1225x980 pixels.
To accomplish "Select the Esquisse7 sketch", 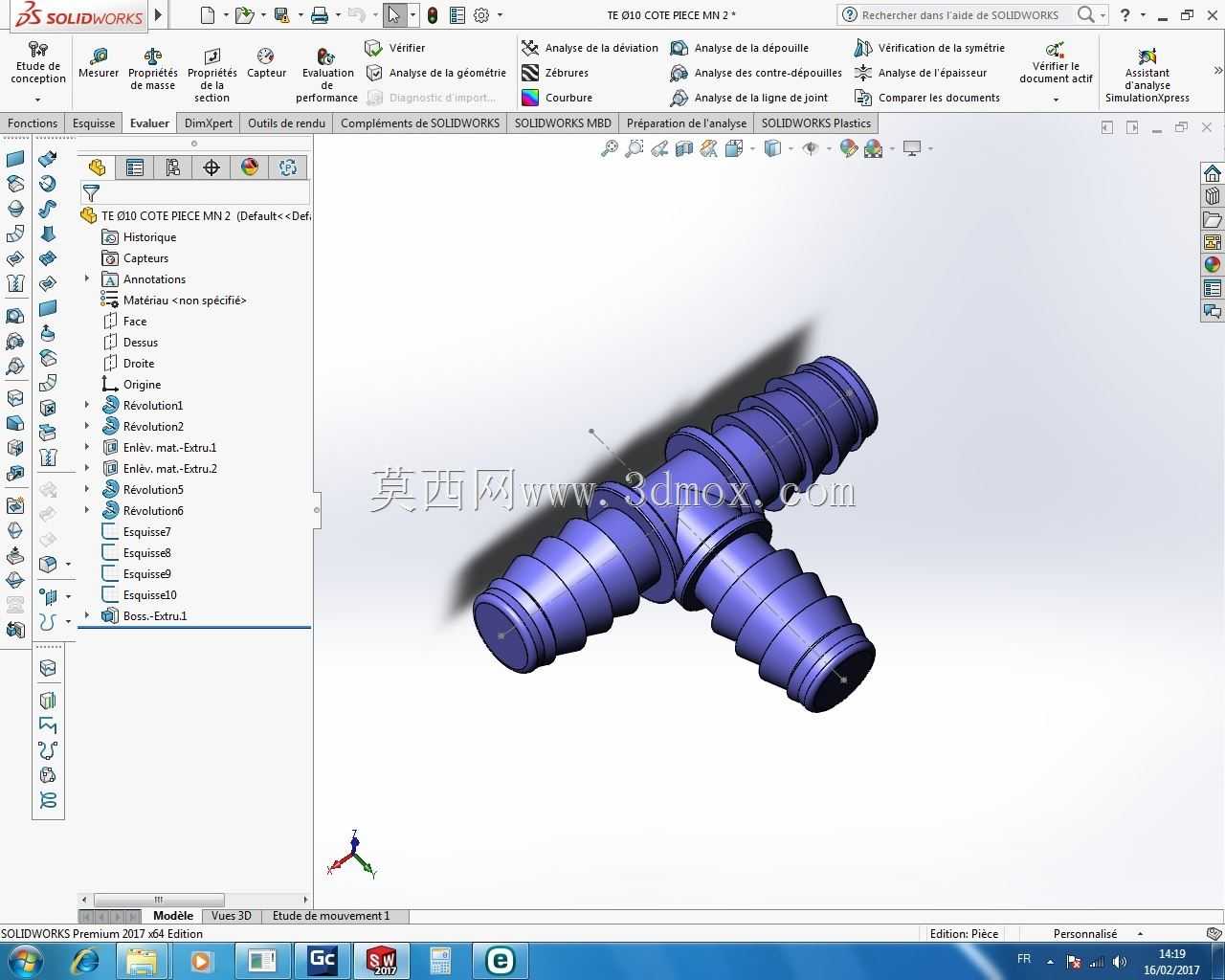I will 136,532.
